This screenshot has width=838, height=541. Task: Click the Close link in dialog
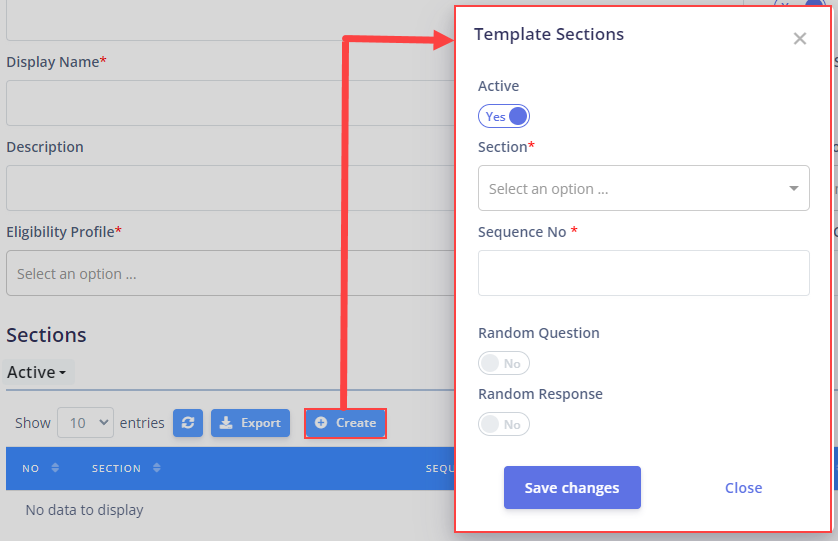pyautogui.click(x=743, y=488)
